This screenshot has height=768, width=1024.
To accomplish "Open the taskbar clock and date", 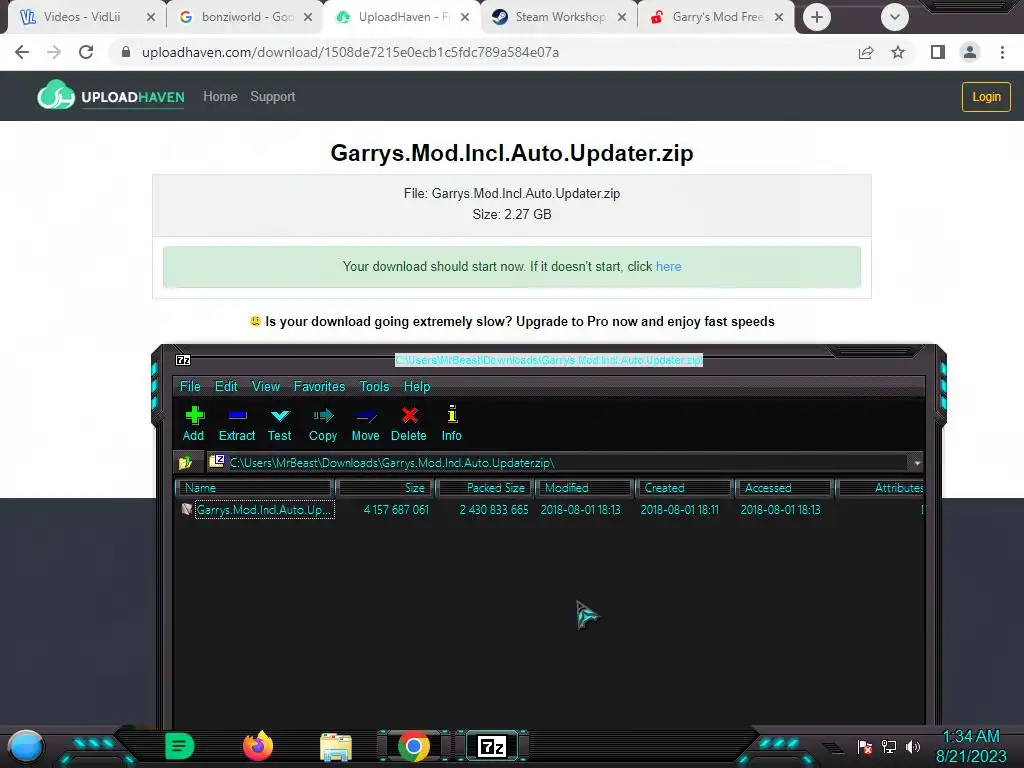I will coord(971,746).
